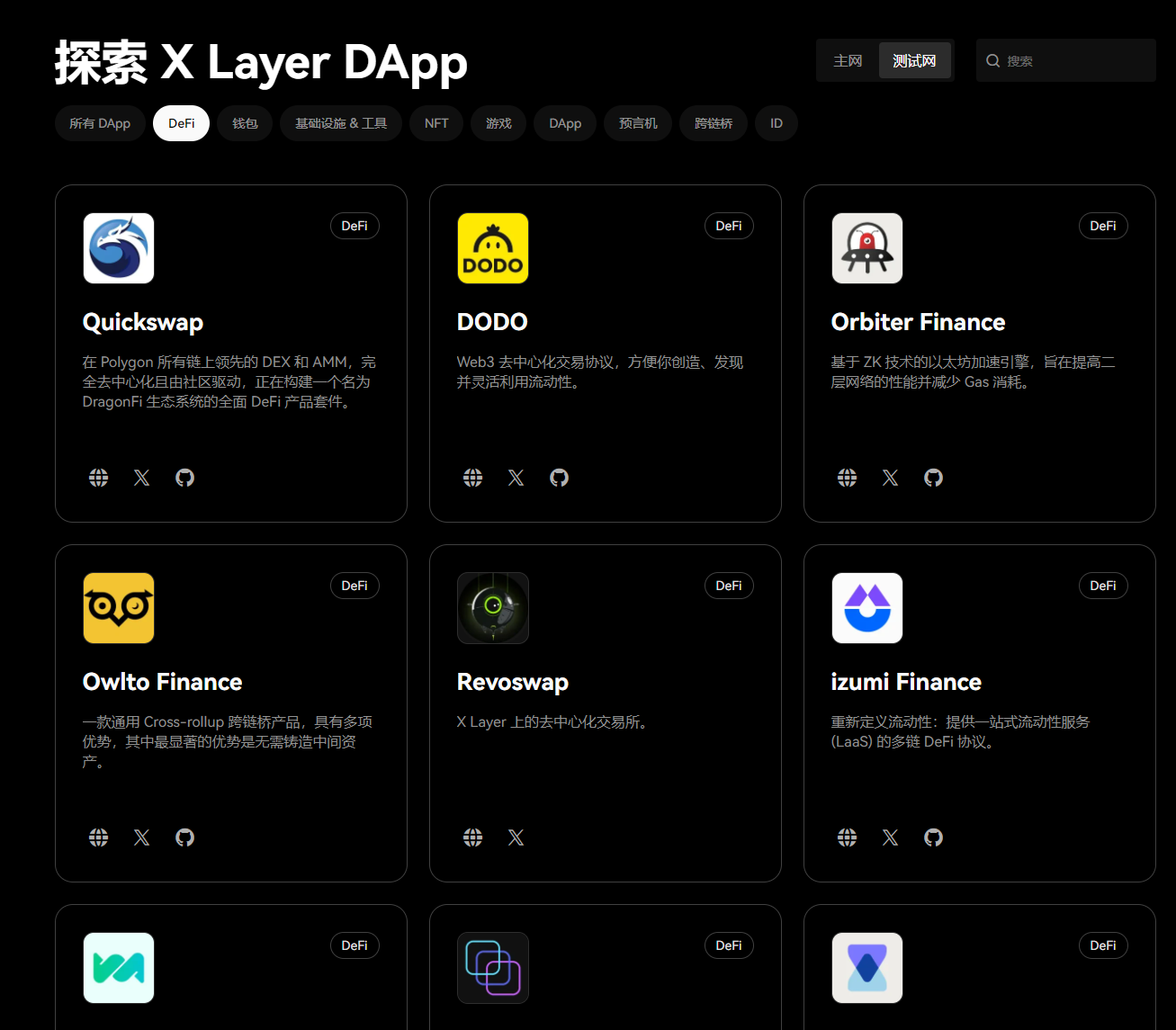The image size is (1176, 1030).
Task: Click the green logo in bottom-left card
Action: point(119,968)
